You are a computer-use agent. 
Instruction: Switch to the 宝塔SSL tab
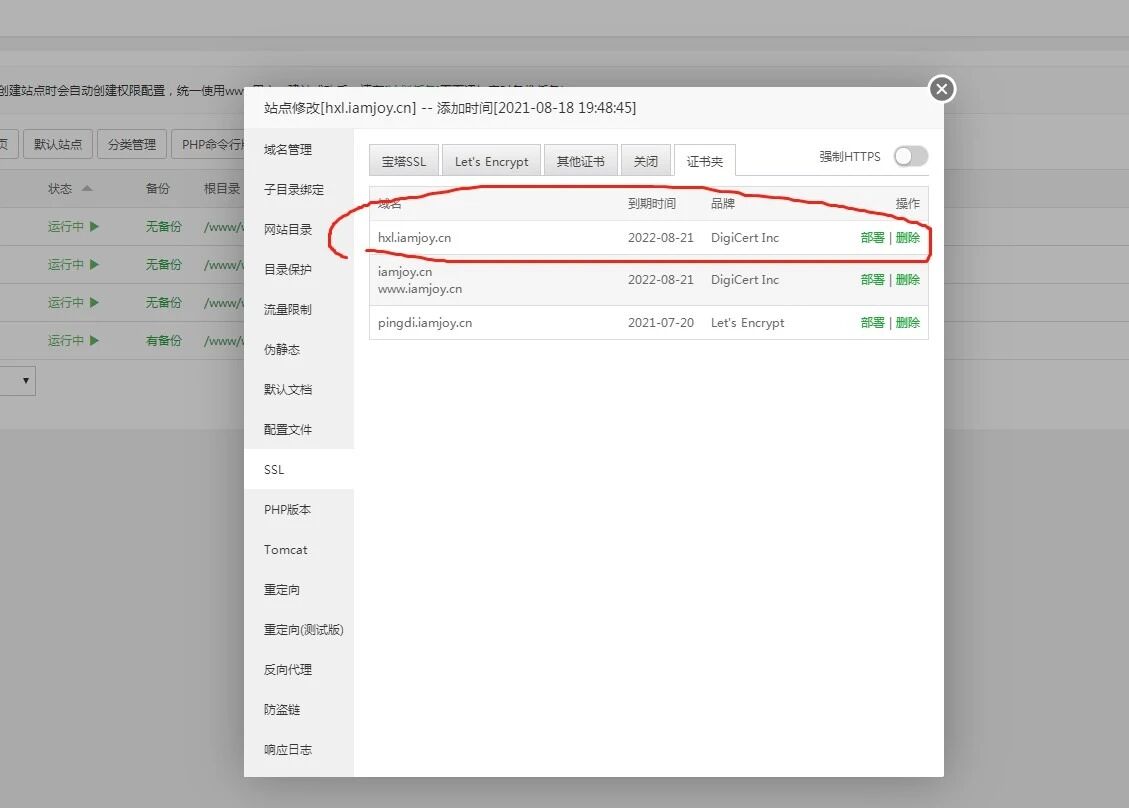coord(404,161)
